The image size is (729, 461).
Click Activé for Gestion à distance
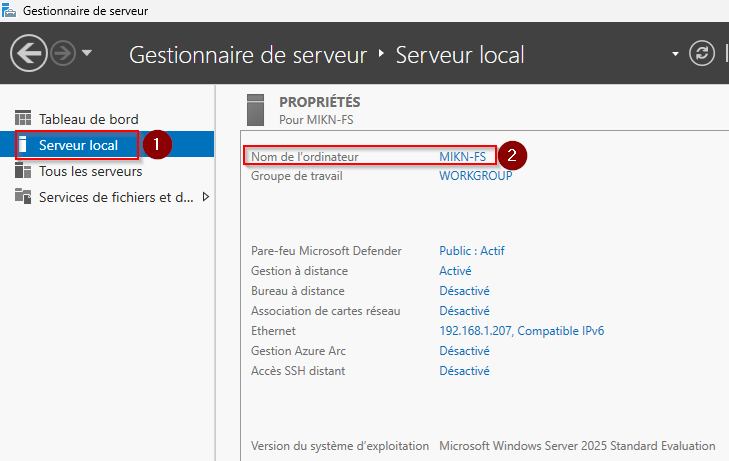click(455, 271)
